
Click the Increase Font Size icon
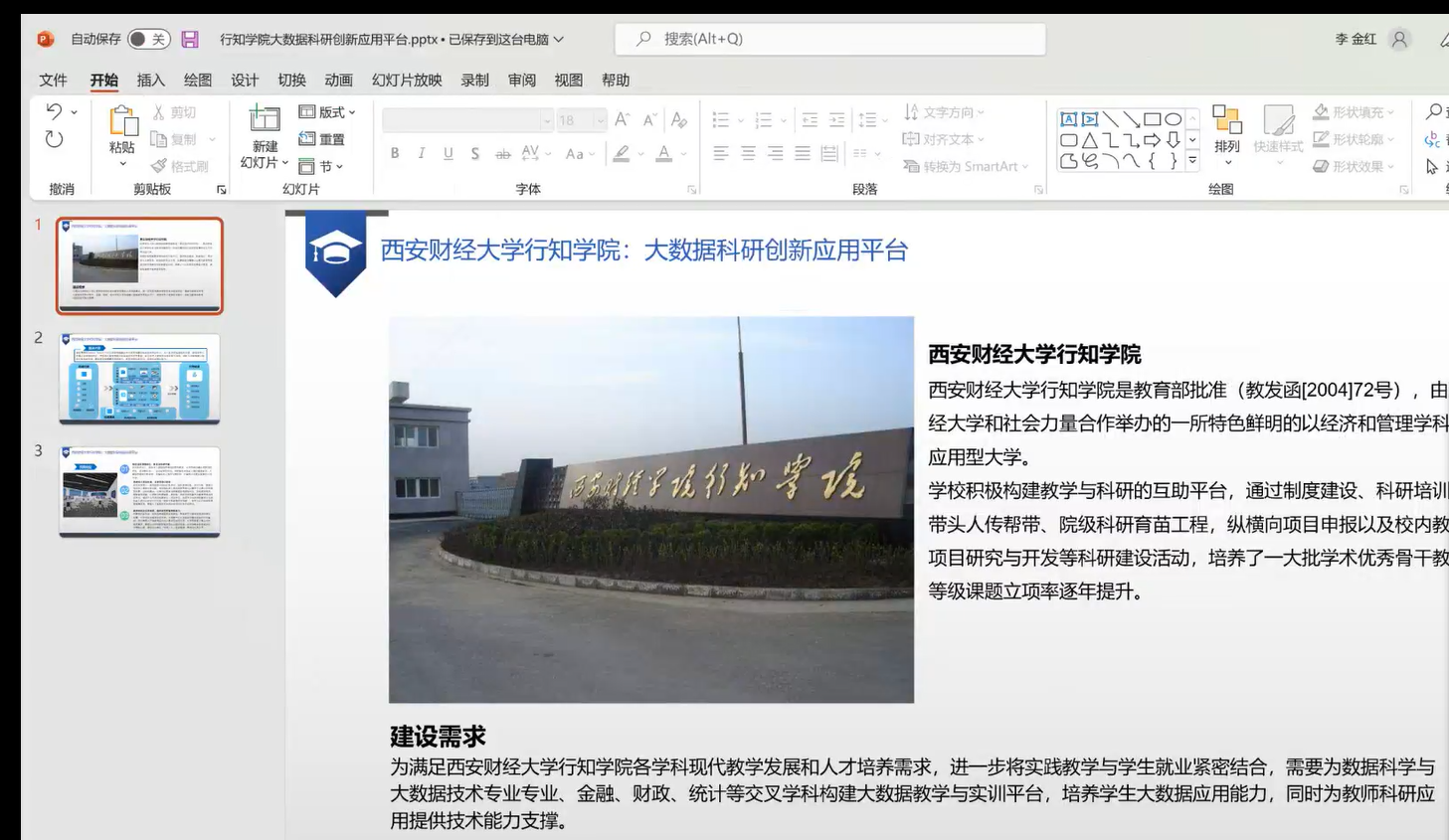(622, 120)
